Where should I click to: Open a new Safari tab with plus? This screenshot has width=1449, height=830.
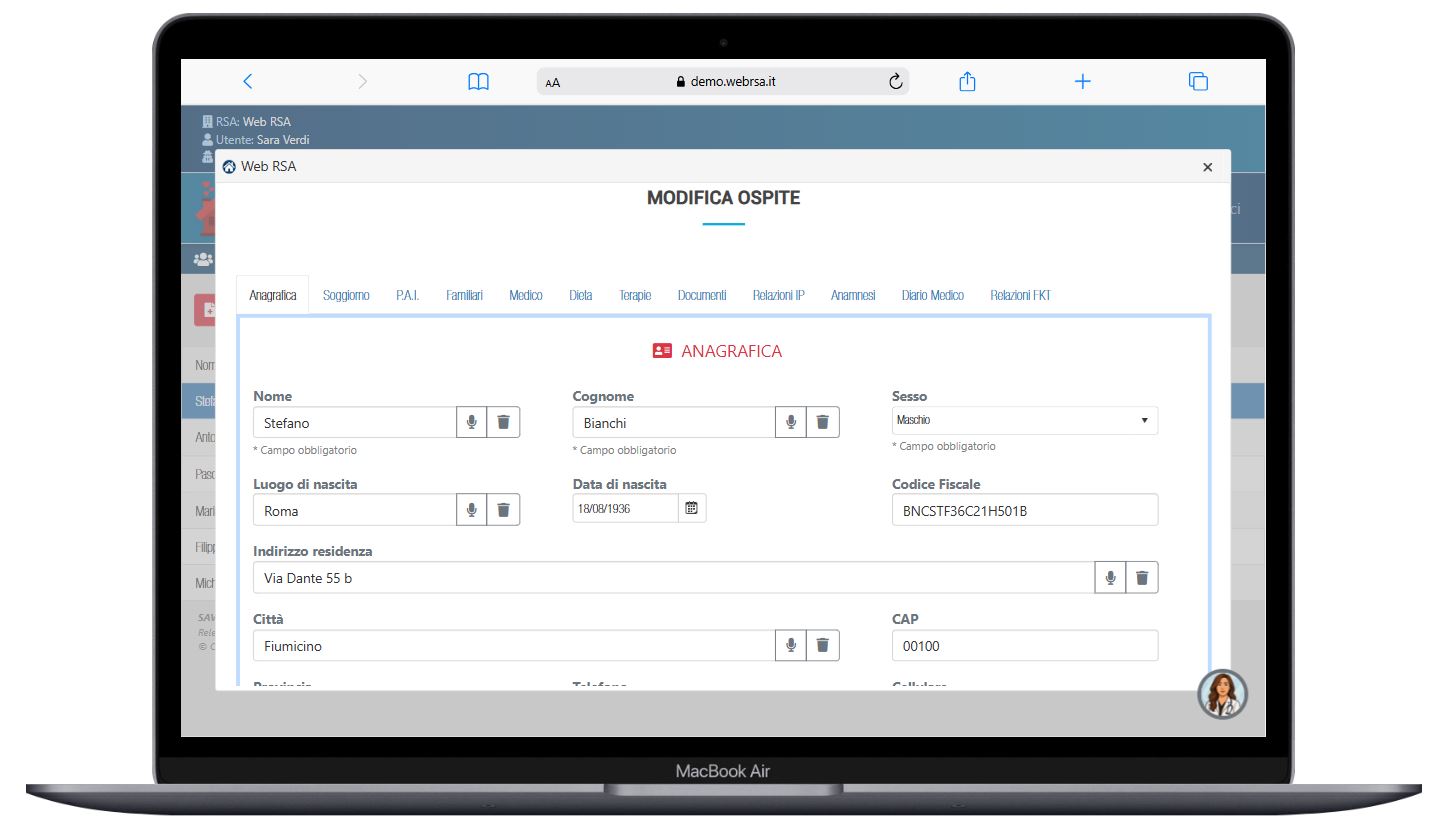[1082, 82]
